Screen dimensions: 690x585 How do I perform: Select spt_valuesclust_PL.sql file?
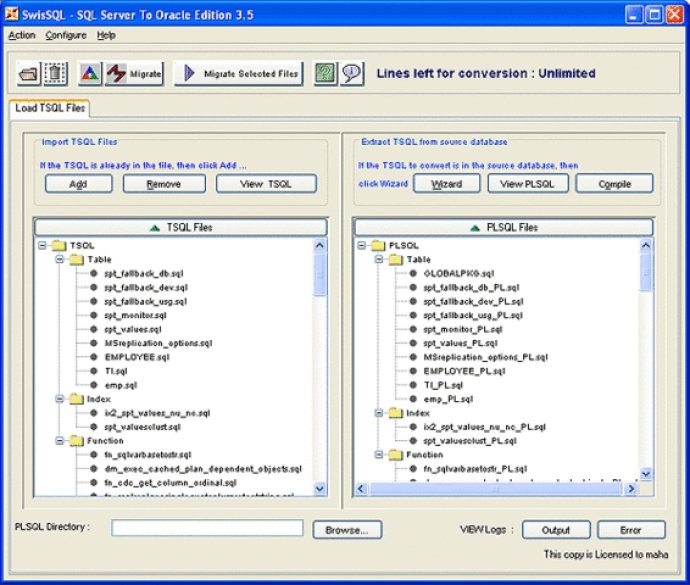point(470,441)
